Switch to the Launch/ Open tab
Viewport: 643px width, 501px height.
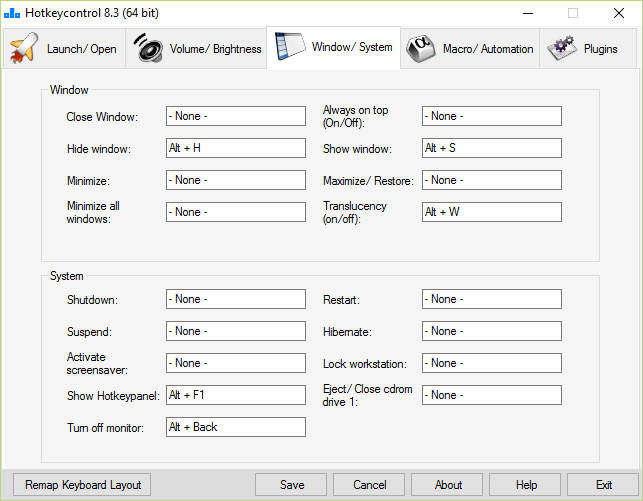64,48
